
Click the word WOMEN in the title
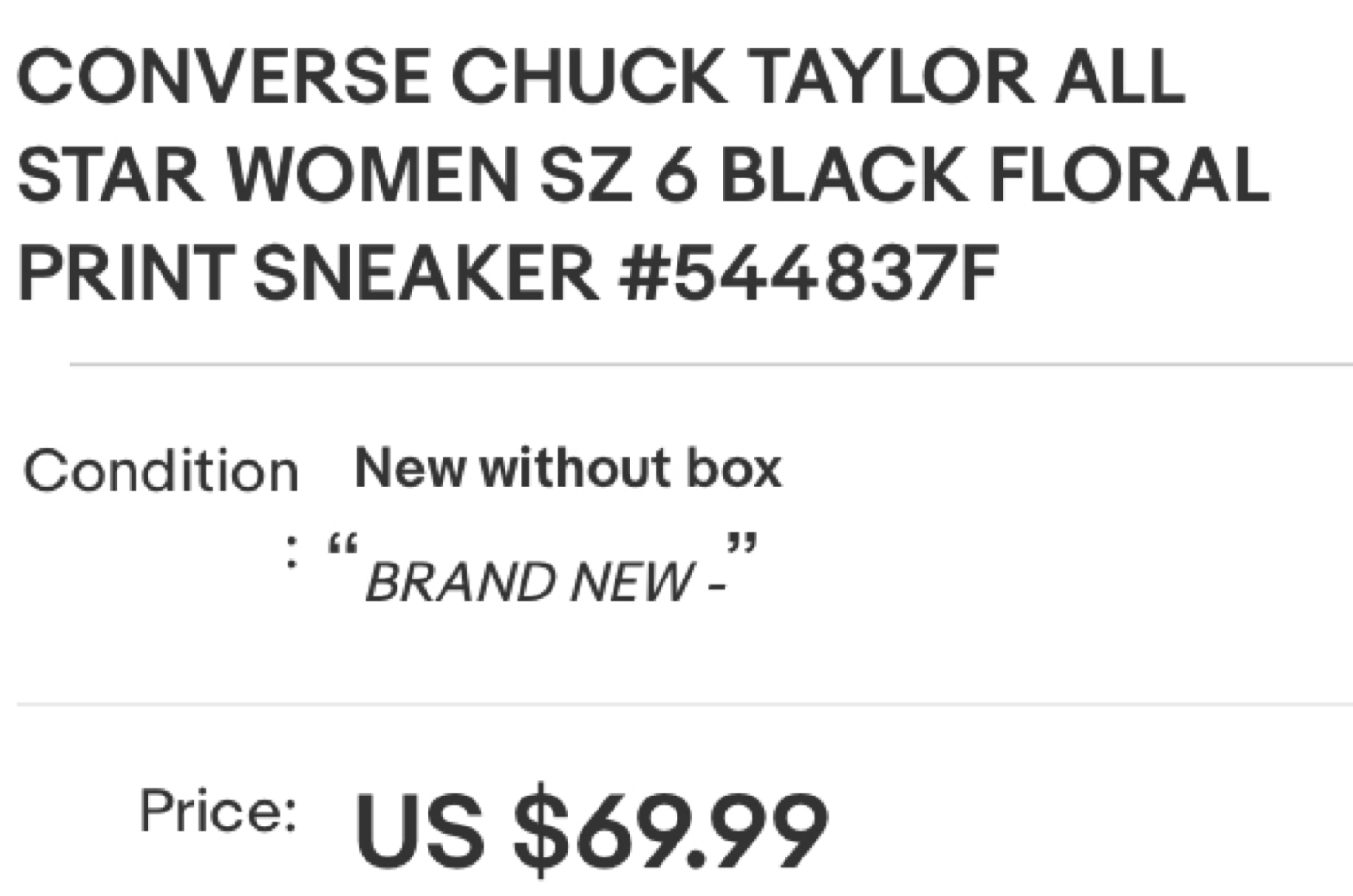tap(372, 175)
